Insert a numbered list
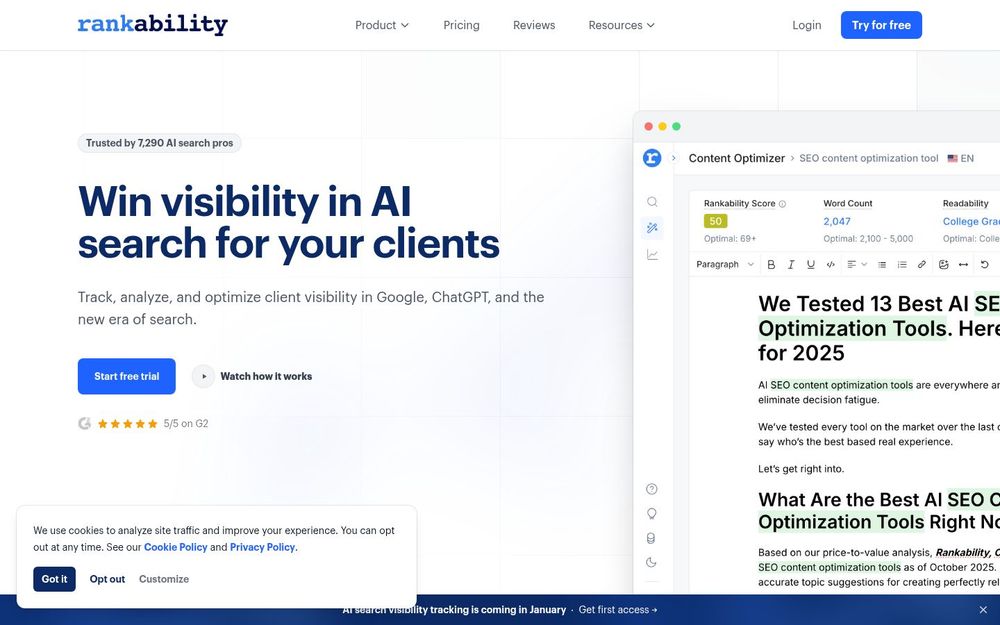The width and height of the screenshot is (1000, 625). pos(902,264)
